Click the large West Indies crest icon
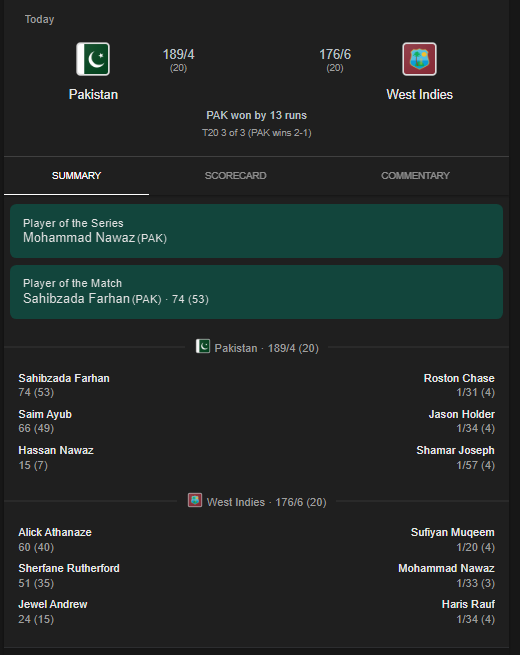This screenshot has height=655, width=520. click(x=419, y=59)
